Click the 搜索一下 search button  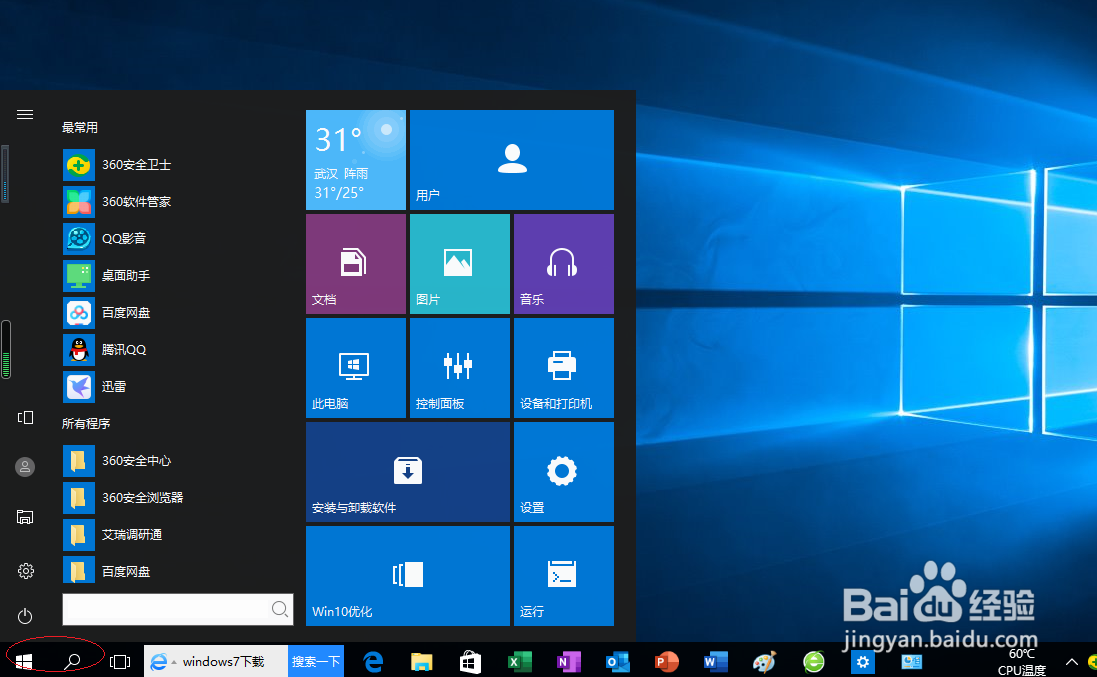click(316, 661)
